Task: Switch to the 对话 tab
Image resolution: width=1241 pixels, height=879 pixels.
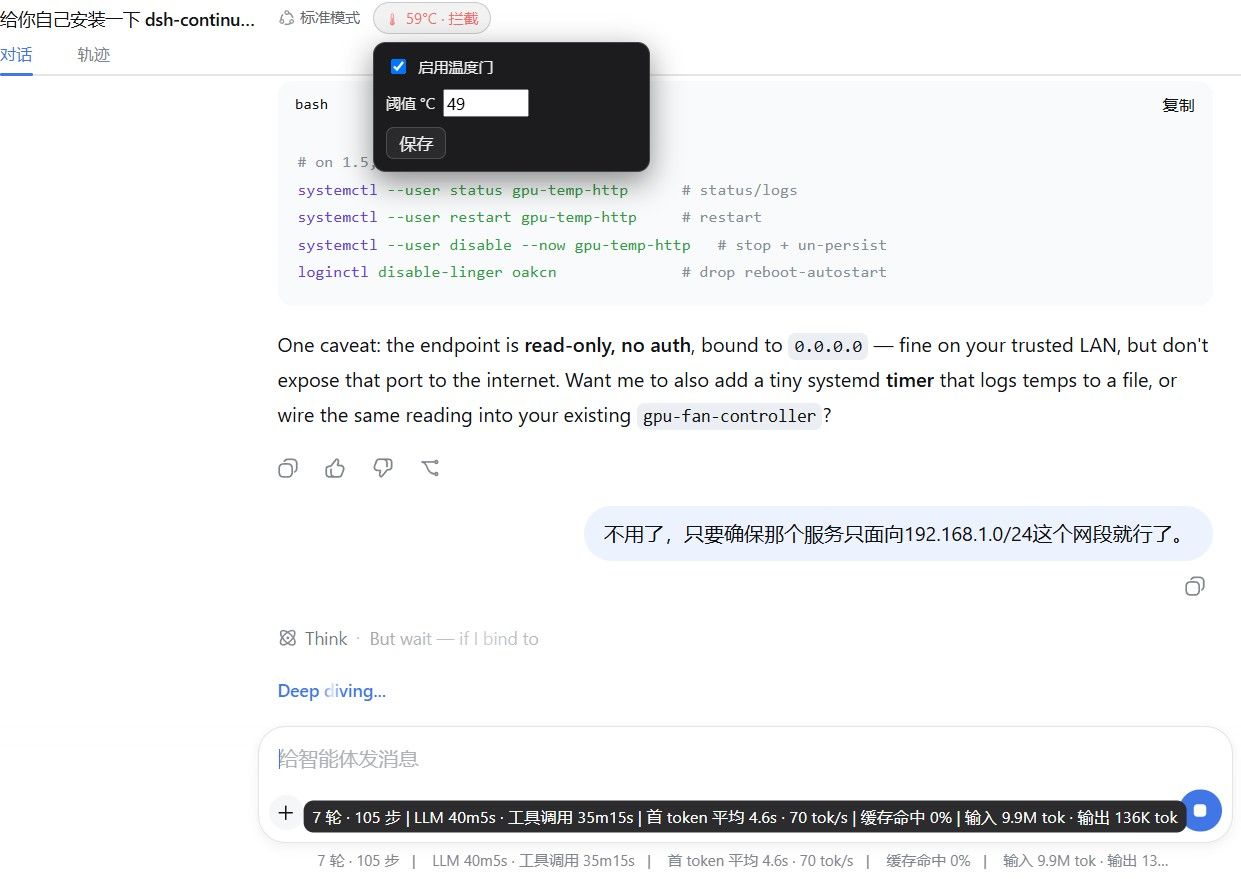Action: pyautogui.click(x=16, y=55)
